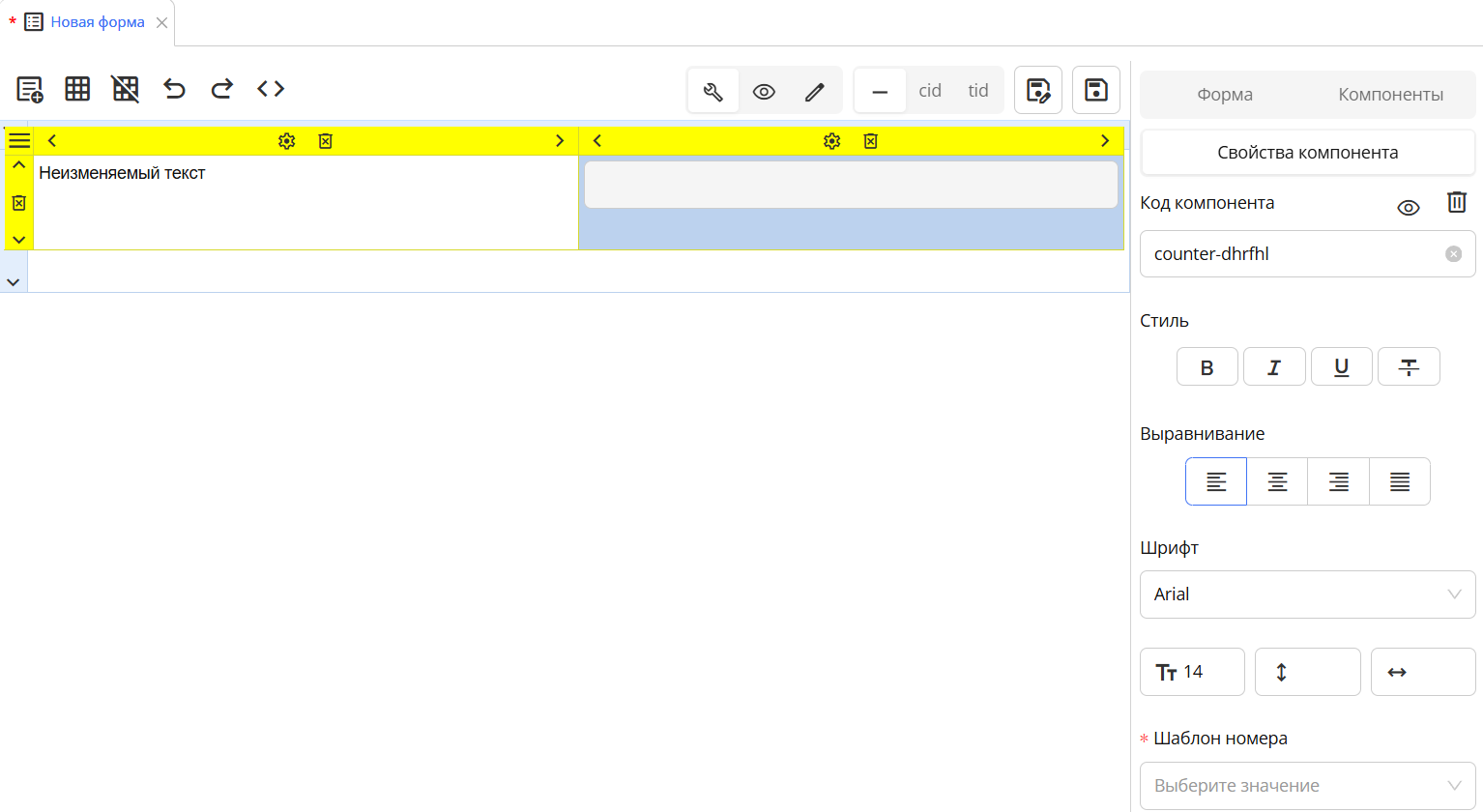Viewport: 1483px width, 812px height.
Task: Click the add form row icon
Action: click(x=30, y=90)
